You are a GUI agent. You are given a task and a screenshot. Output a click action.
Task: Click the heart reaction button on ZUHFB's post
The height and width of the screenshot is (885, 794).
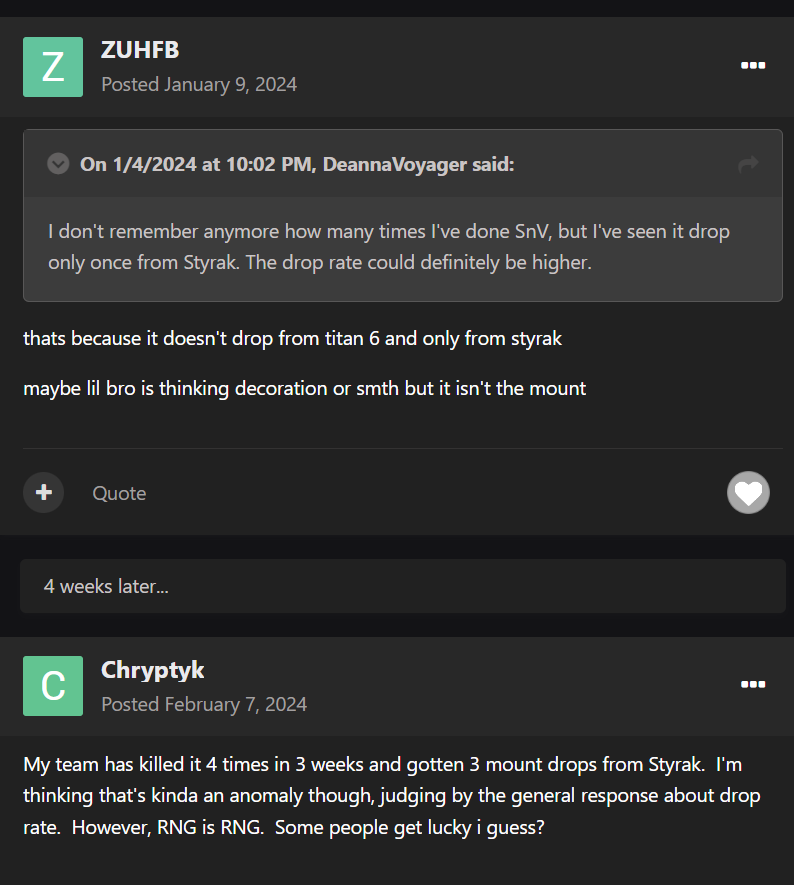click(748, 492)
